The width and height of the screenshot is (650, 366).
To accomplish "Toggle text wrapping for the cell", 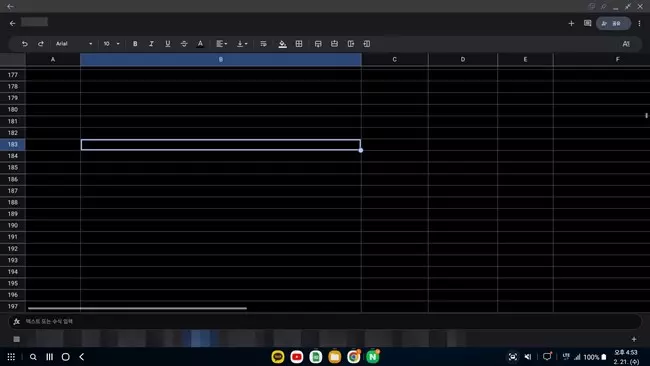I will tap(263, 44).
